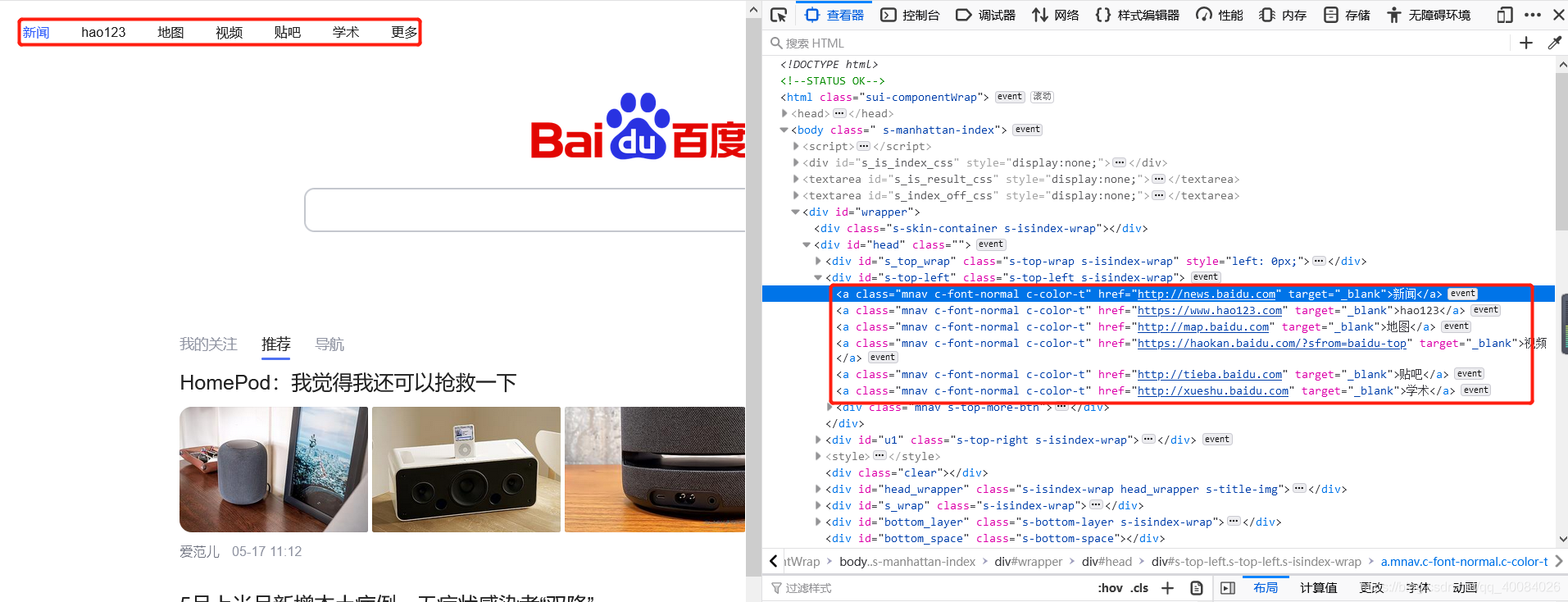Image resolution: width=1568 pixels, height=602 pixels.
Task: Collapse the div#s-top-left node
Action: (x=818, y=277)
